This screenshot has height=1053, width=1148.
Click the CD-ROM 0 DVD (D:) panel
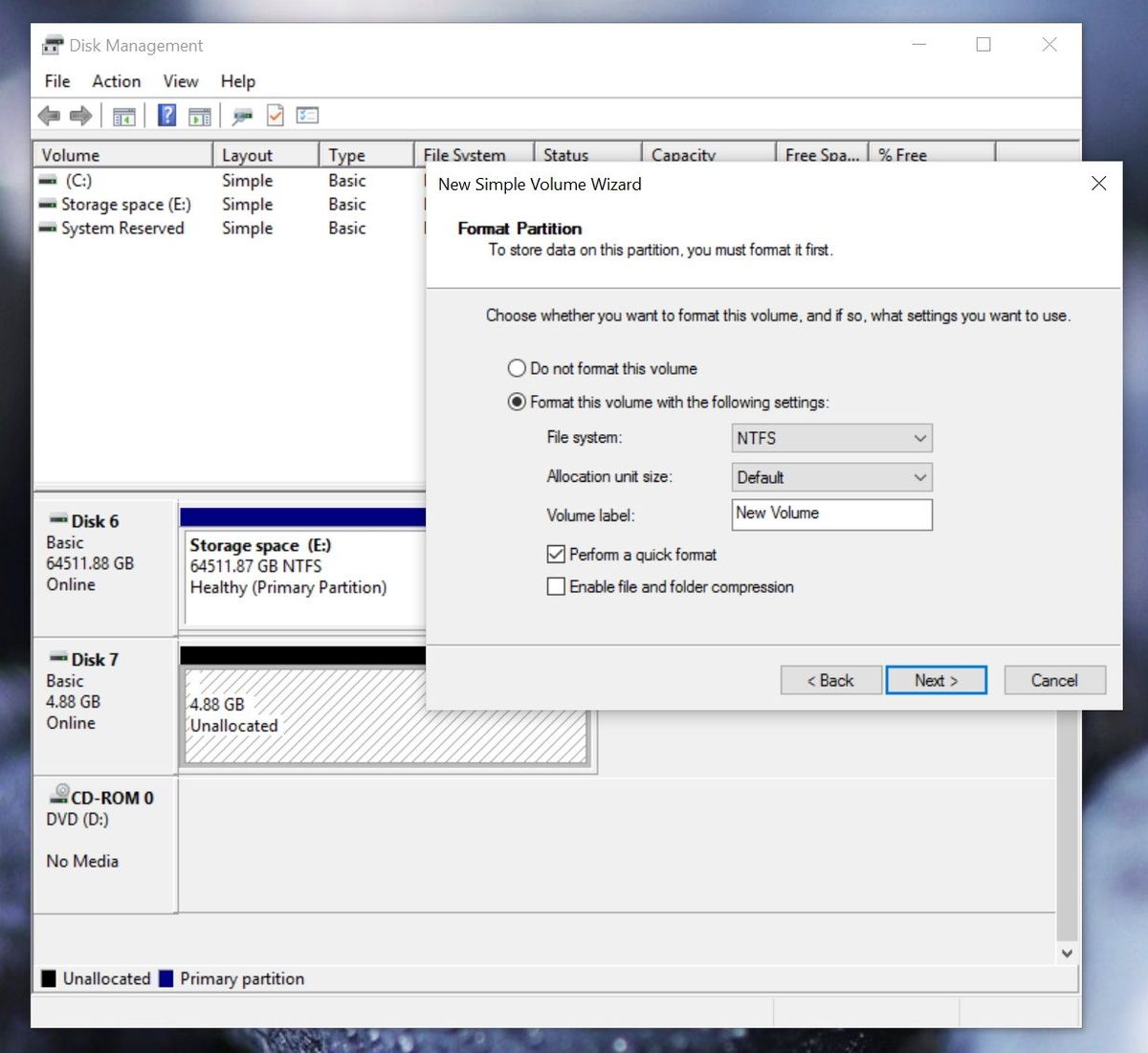coord(105,845)
